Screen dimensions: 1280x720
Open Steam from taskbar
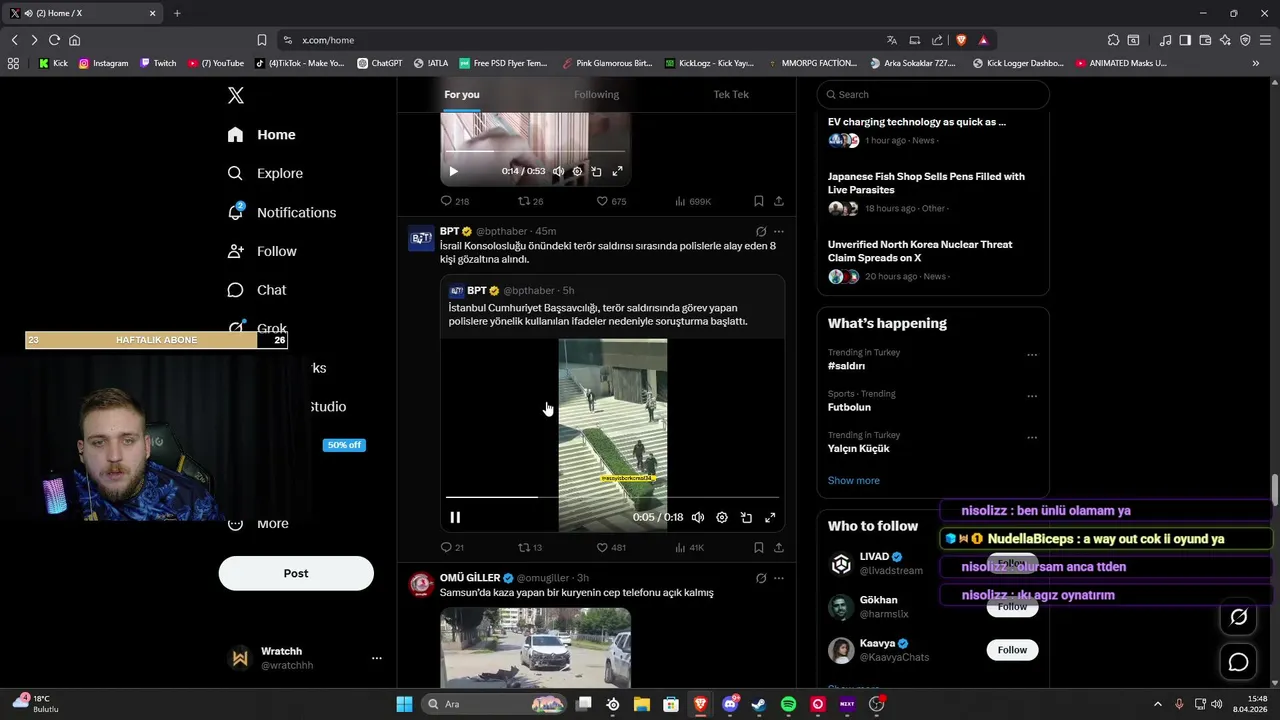(759, 704)
